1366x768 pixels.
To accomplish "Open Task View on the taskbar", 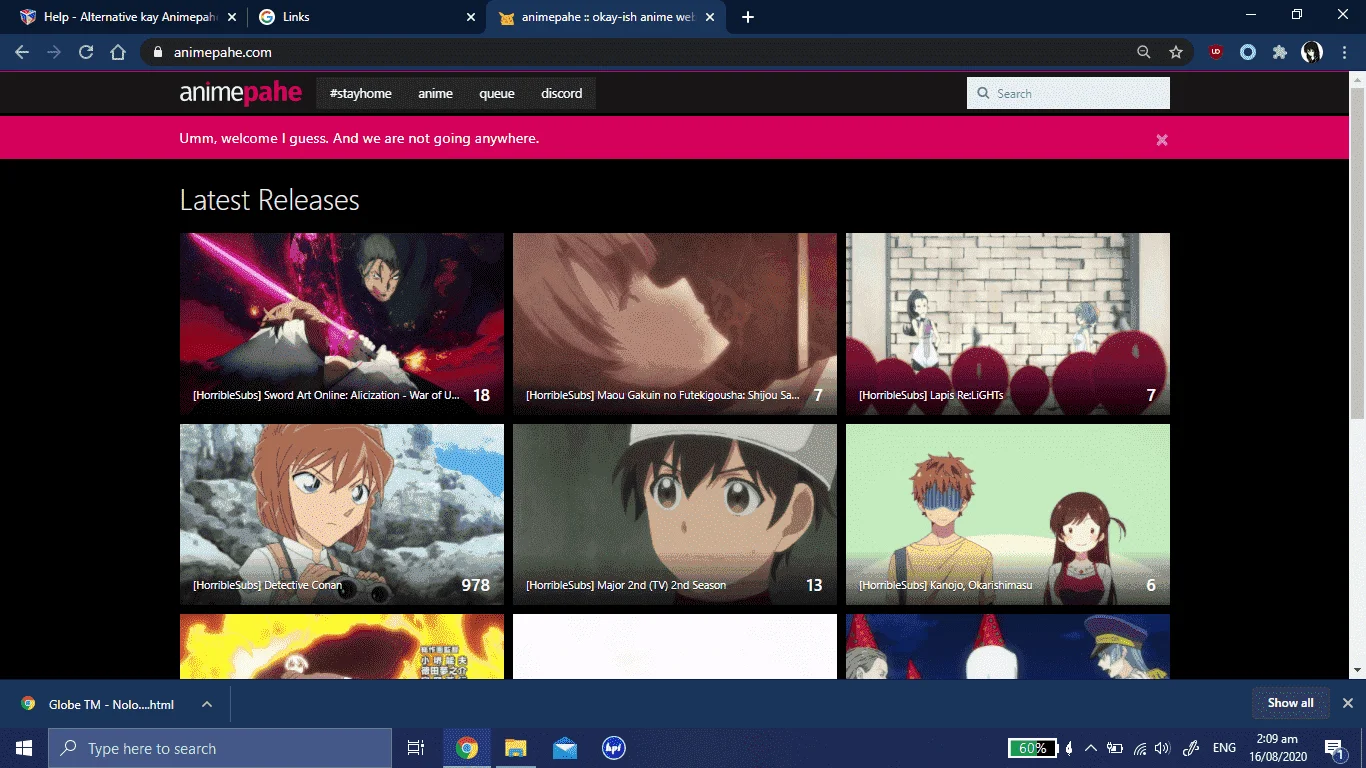I will [x=416, y=748].
